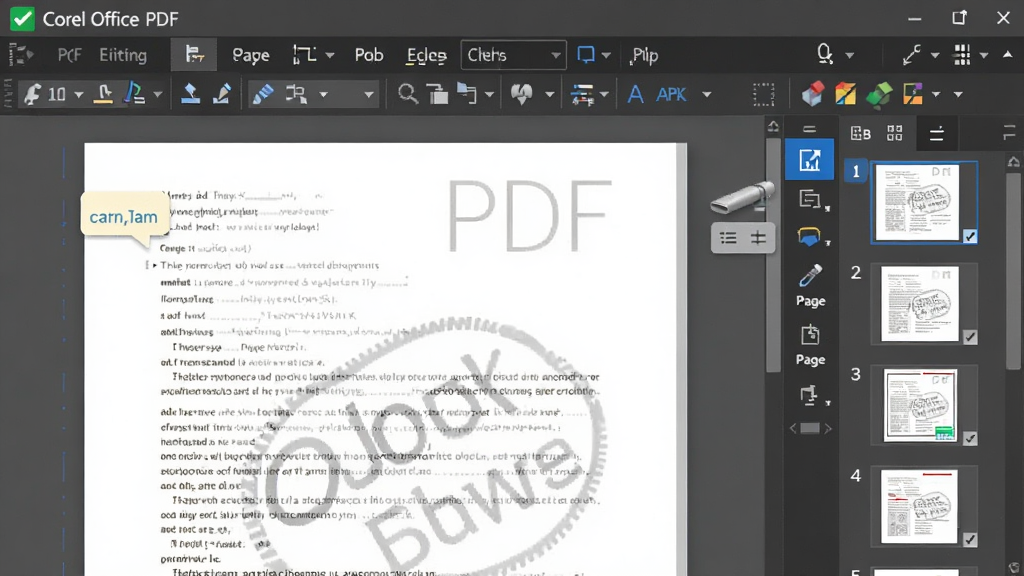
Task: Toggle the checkbox on page 2 thumbnail
Action: [970, 337]
